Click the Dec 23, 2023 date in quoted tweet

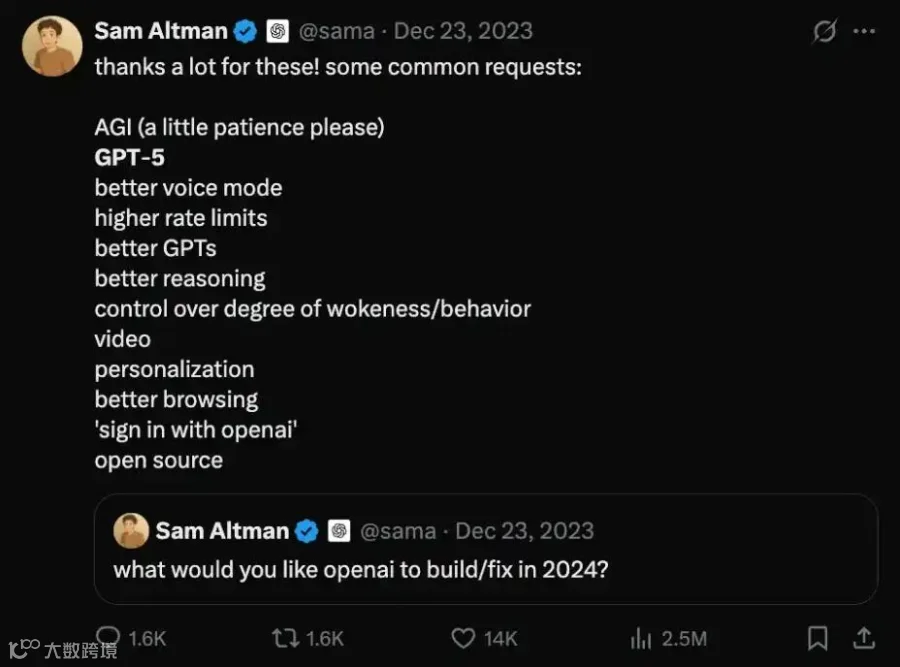525,531
